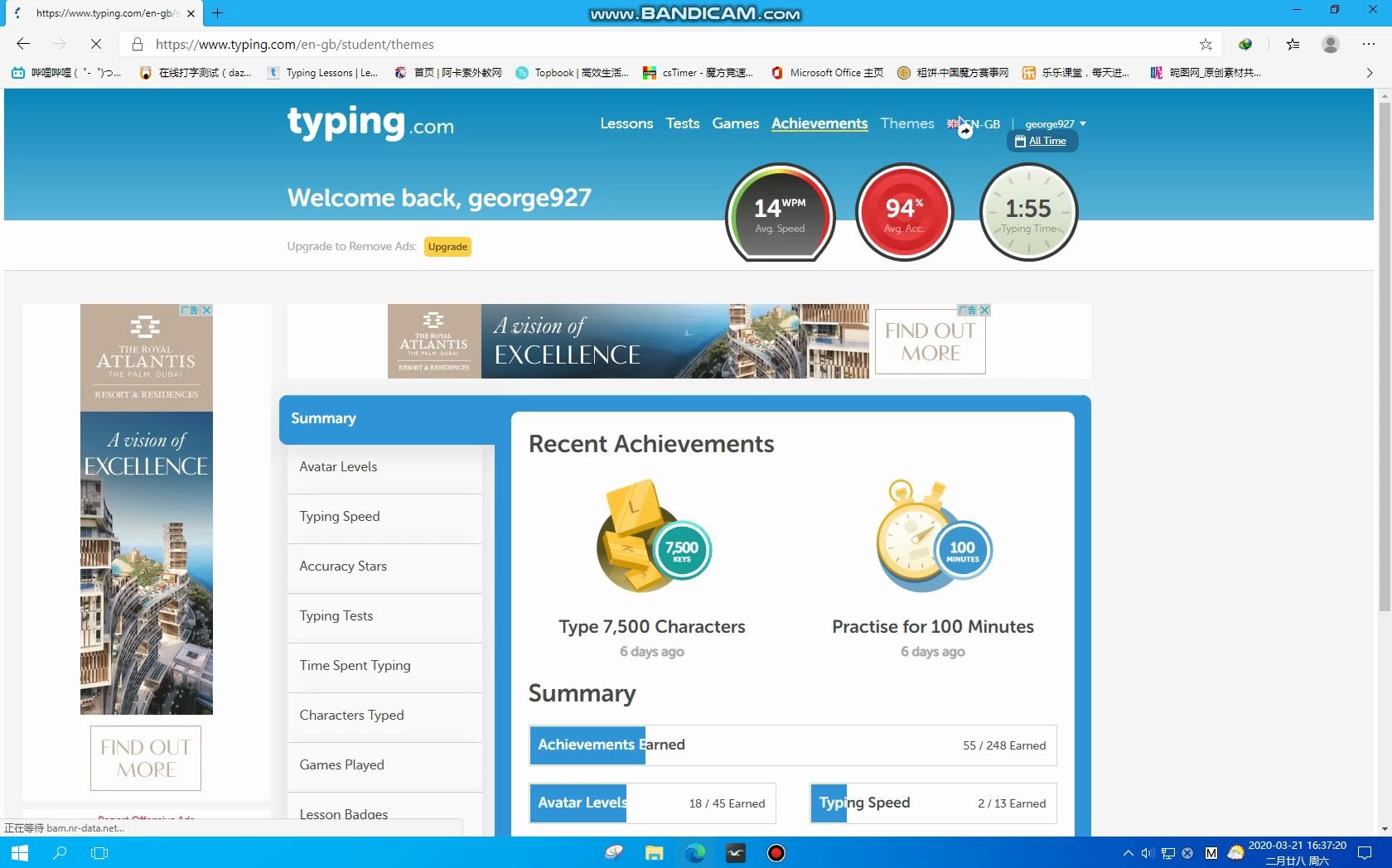Open Accuracy Stars category

[384, 567]
